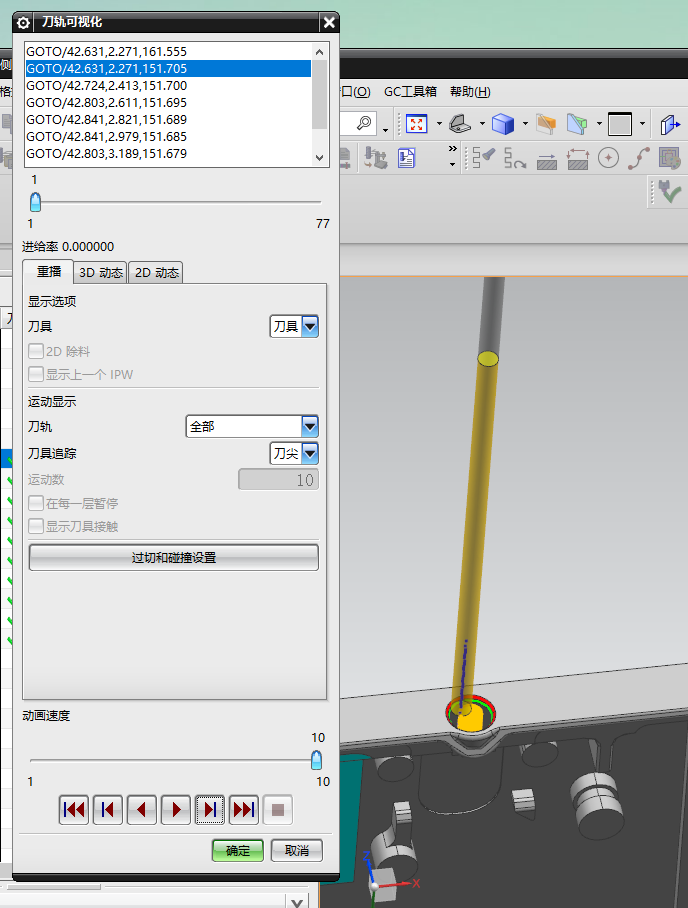Click the Fit view icon

click(416, 123)
